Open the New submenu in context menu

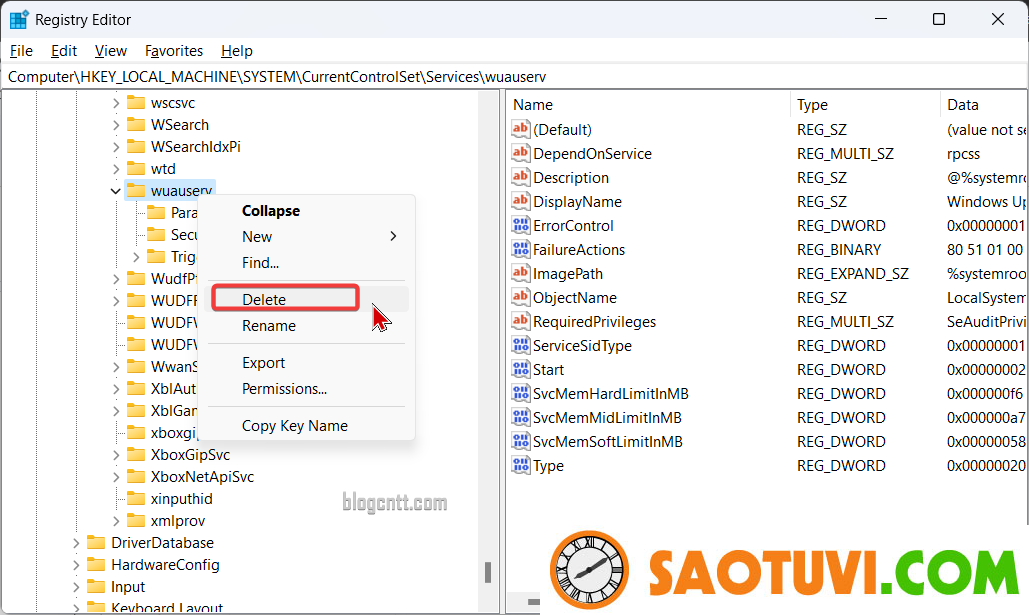(x=306, y=236)
